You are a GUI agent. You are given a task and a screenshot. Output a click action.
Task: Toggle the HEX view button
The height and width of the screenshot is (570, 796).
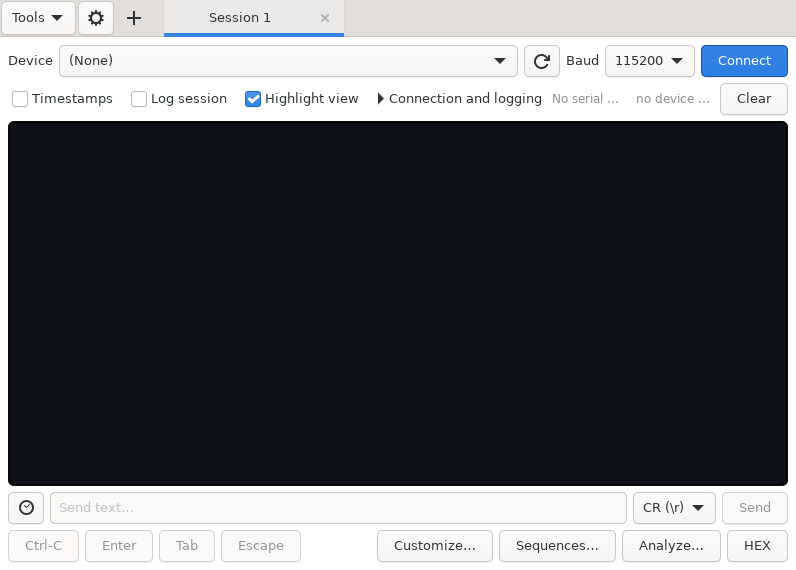(x=757, y=546)
